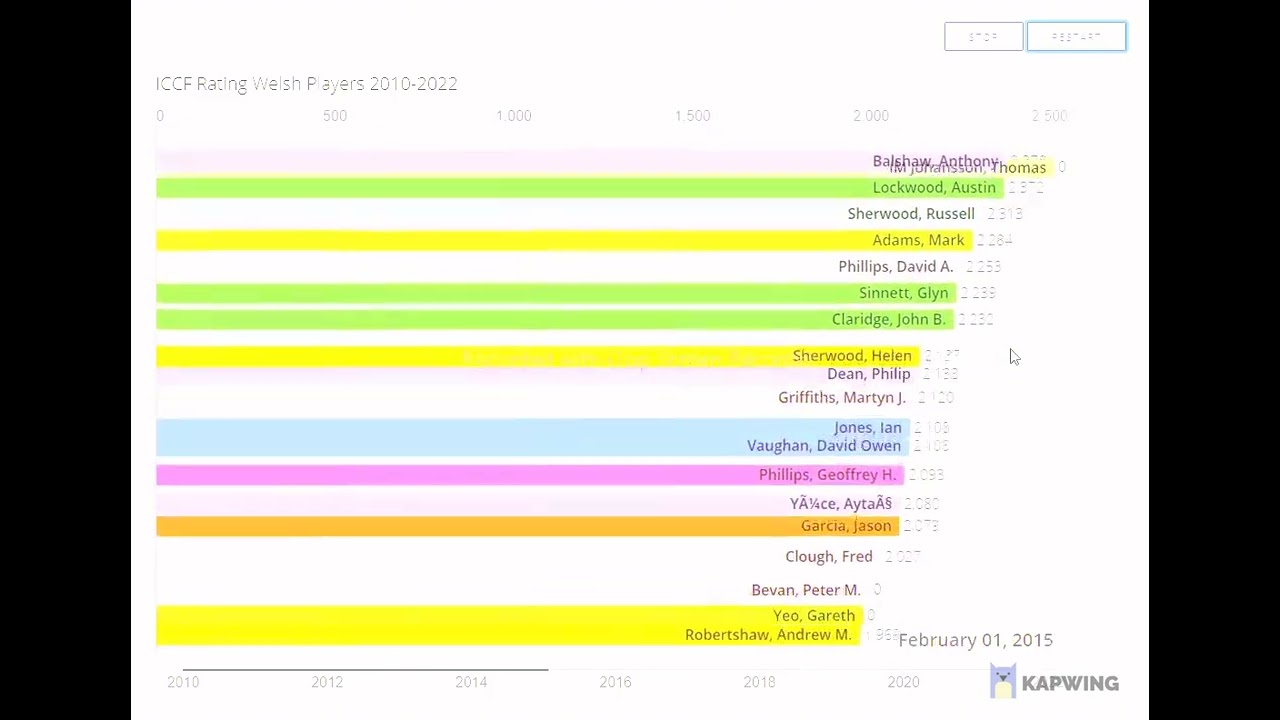The height and width of the screenshot is (720, 1280).
Task: Click Sinnett, Glyn bar label
Action: (903, 293)
